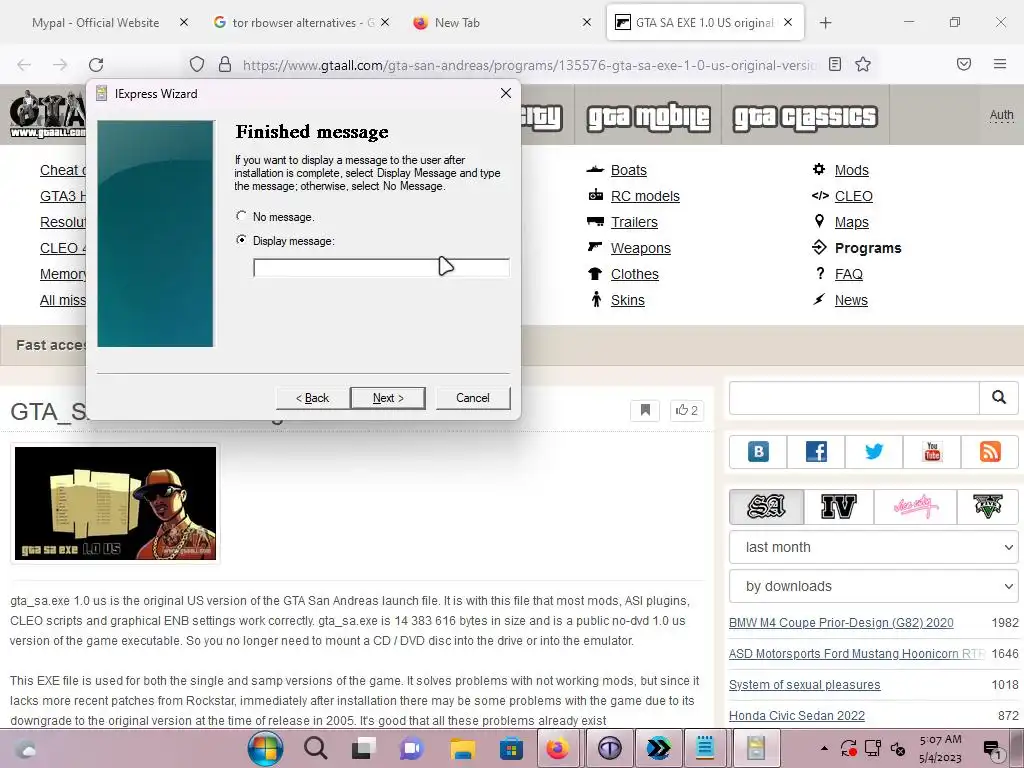Image resolution: width=1024 pixels, height=768 pixels.
Task: Click the browser address bar URL
Action: [529, 65]
